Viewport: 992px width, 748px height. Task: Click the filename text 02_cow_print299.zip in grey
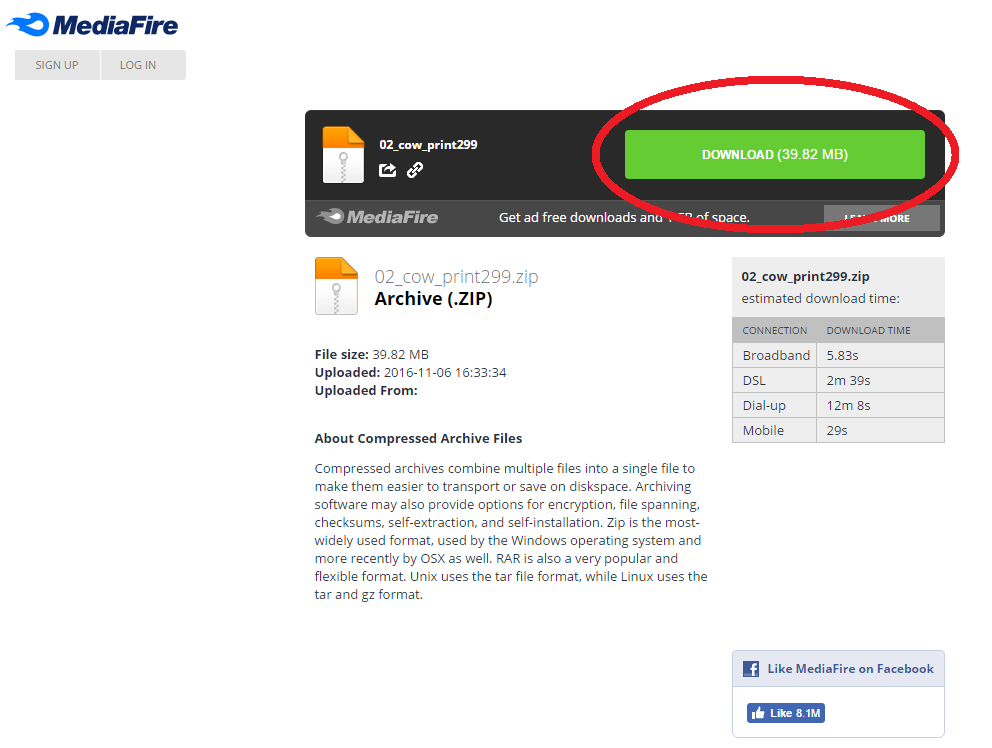coord(456,277)
